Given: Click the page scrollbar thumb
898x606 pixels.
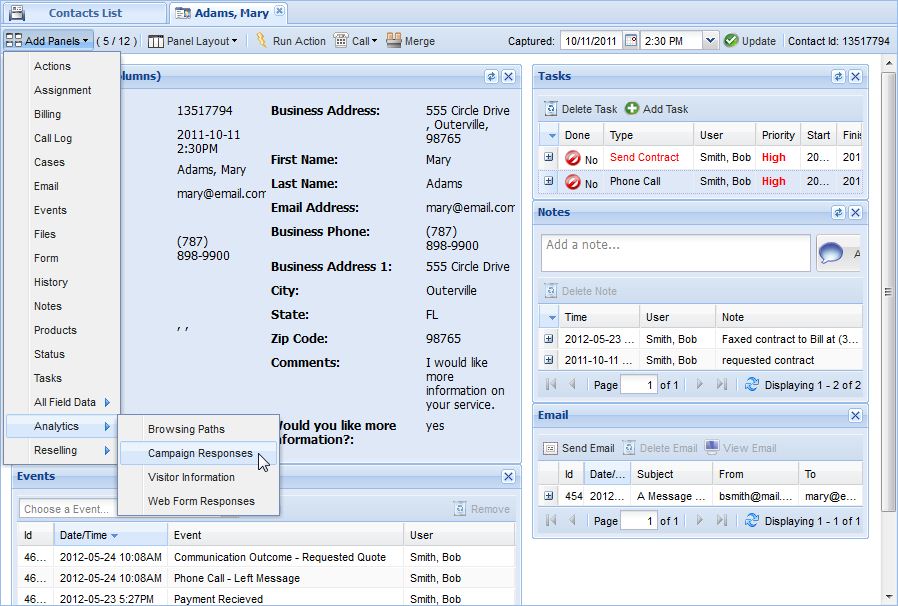Looking at the screenshot, I should point(888,292).
